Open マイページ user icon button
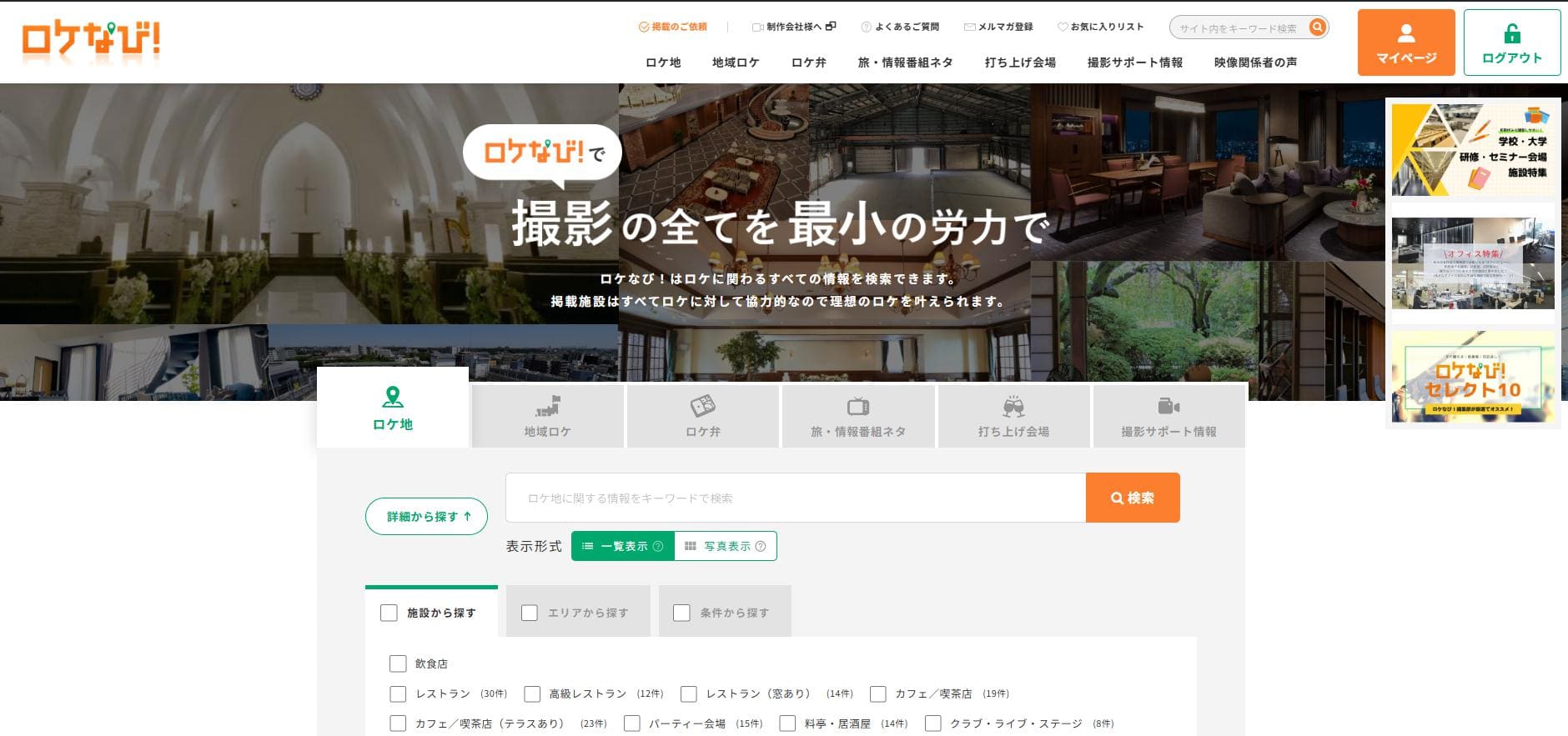Viewport: 1568px width, 736px height. [x=1405, y=43]
